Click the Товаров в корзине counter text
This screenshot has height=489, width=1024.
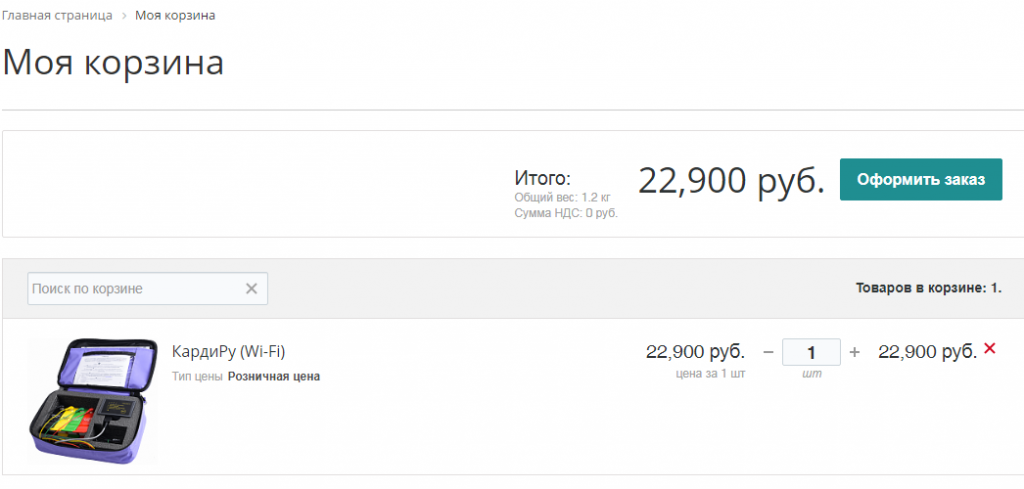928,288
